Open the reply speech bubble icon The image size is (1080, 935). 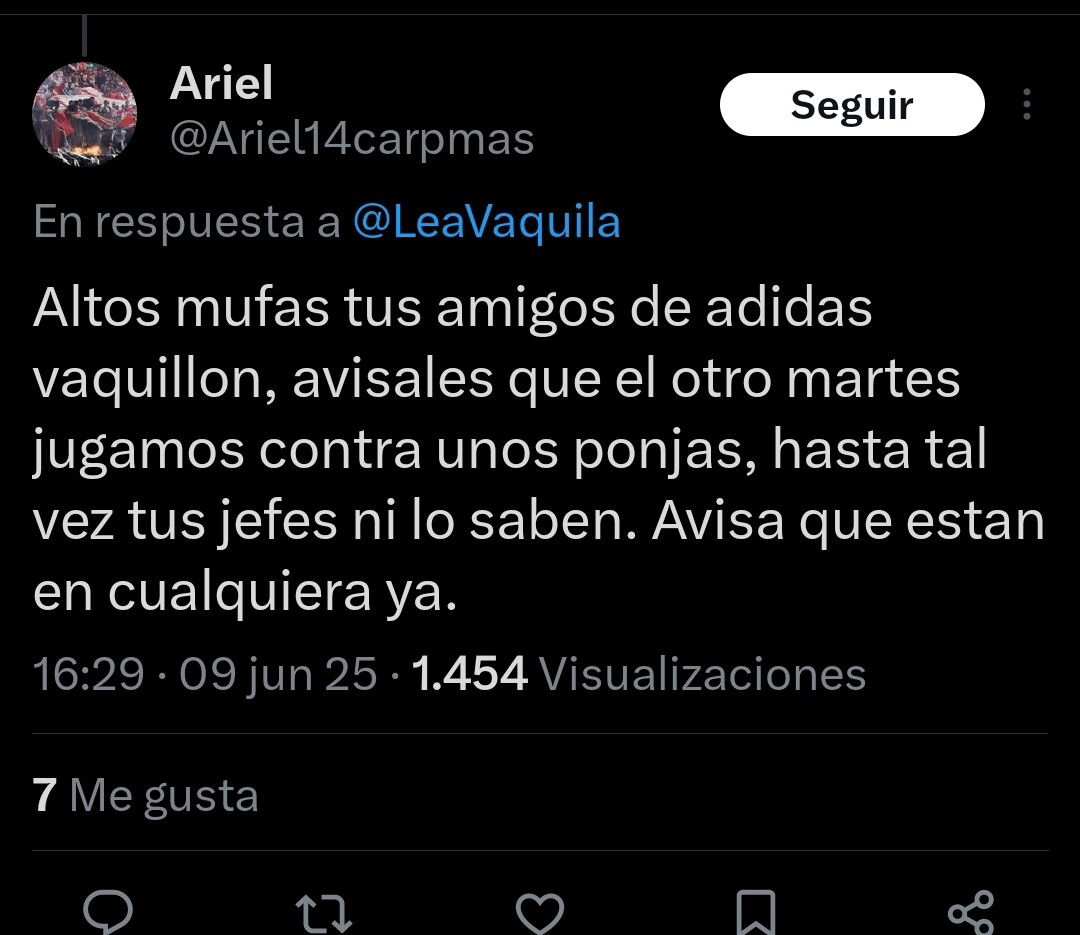tap(107, 911)
